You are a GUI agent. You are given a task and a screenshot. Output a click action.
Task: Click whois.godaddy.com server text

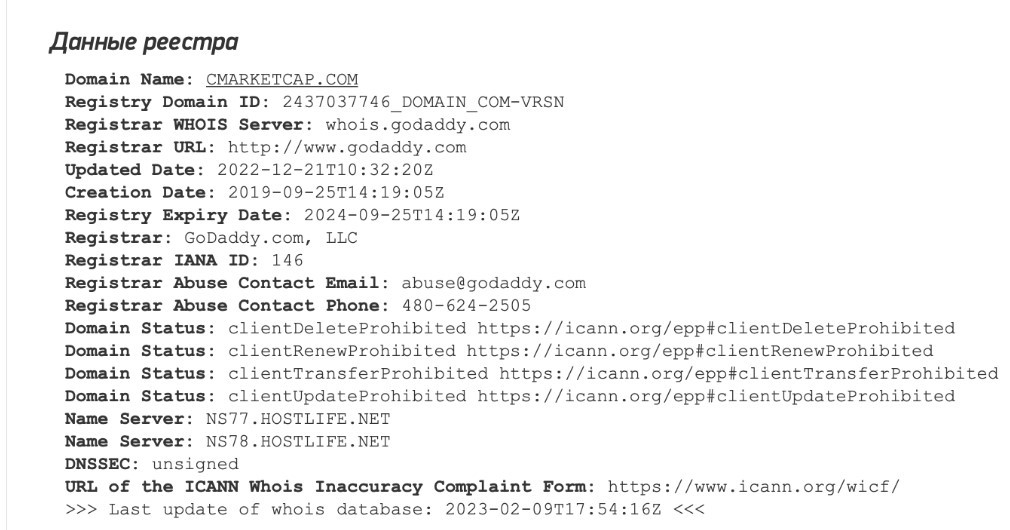coord(417,124)
